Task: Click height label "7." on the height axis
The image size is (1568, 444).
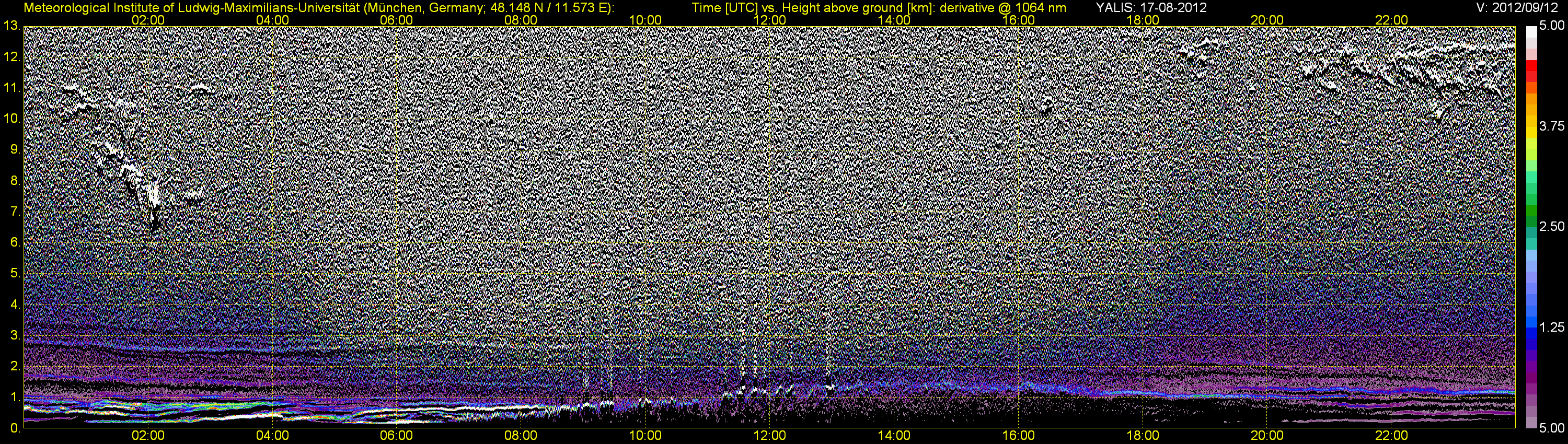Action: click(x=15, y=212)
